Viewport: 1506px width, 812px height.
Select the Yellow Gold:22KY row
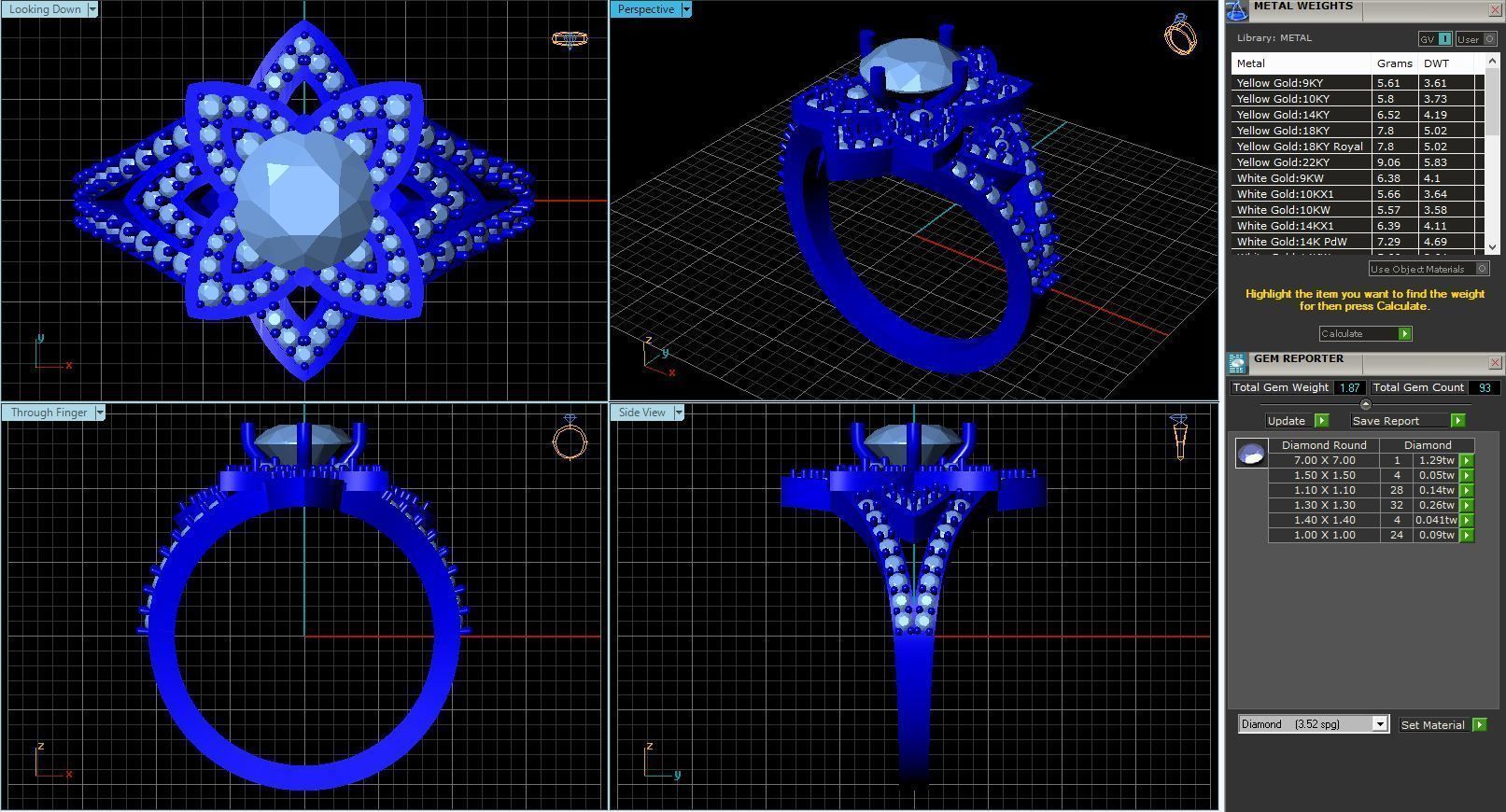1358,162
